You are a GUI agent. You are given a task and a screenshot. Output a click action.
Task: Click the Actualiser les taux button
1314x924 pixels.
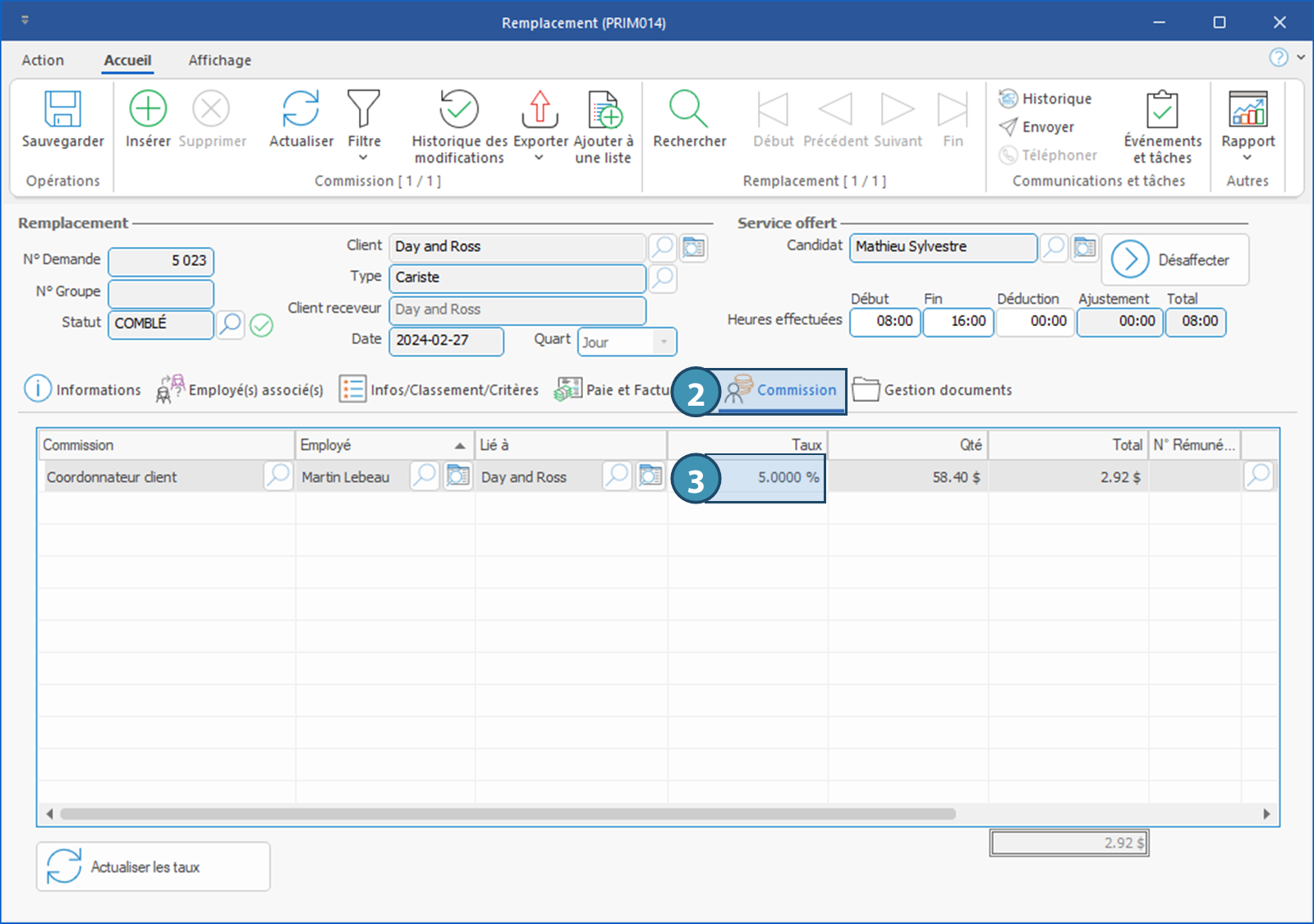(x=154, y=867)
